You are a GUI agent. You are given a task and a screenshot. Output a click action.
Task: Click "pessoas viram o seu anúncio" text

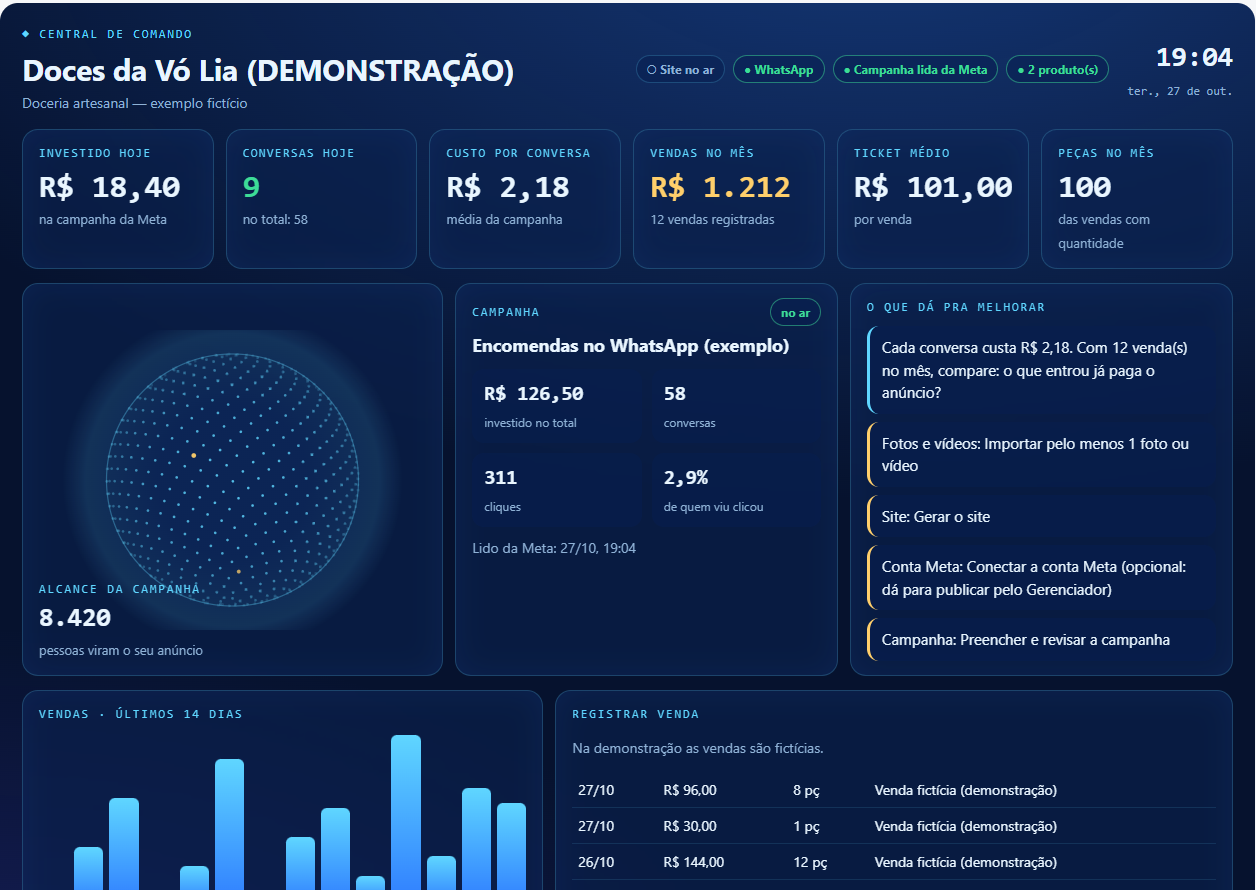(x=121, y=651)
